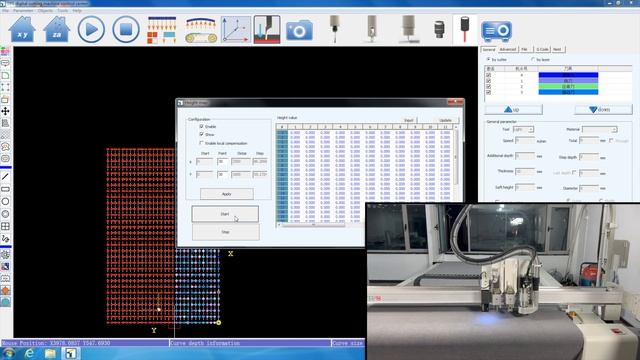
Task: Open the file explorer folder in the taskbar
Action: (x=50, y=353)
